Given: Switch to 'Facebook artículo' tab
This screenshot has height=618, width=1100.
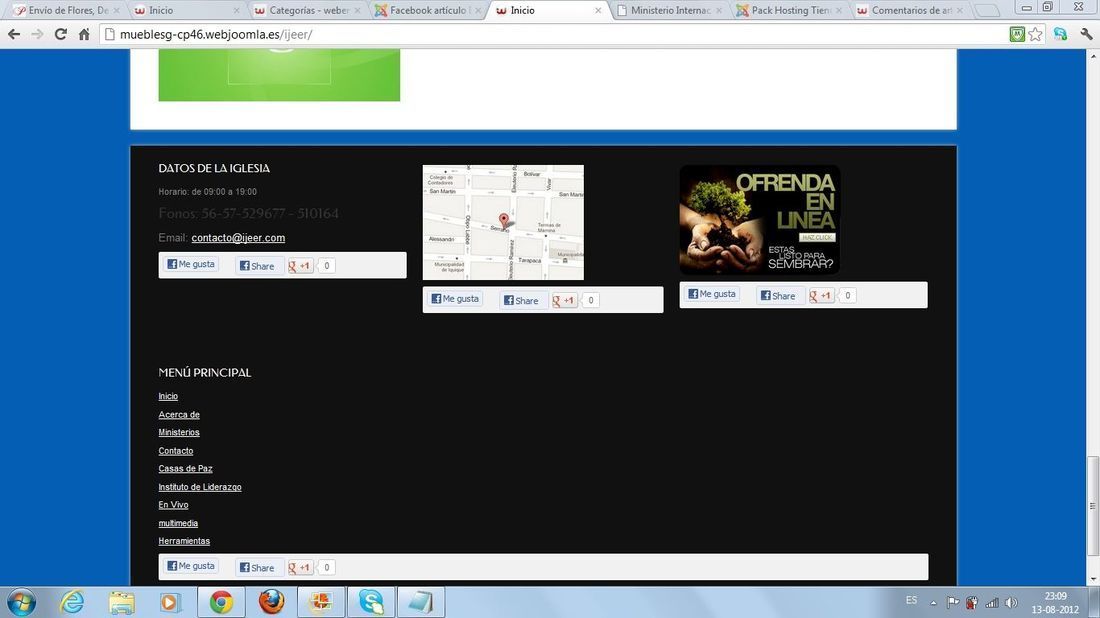Looking at the screenshot, I should (x=428, y=11).
